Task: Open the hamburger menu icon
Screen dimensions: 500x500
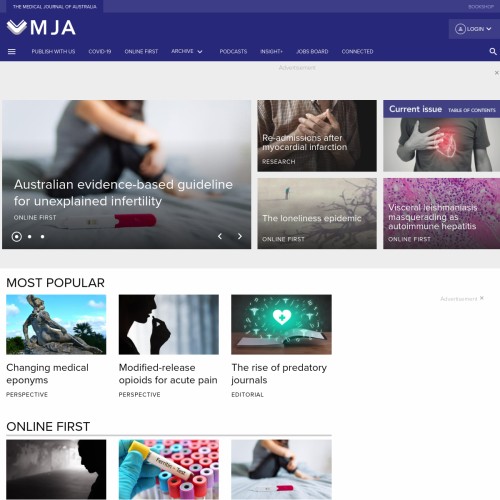Action: tap(12, 52)
